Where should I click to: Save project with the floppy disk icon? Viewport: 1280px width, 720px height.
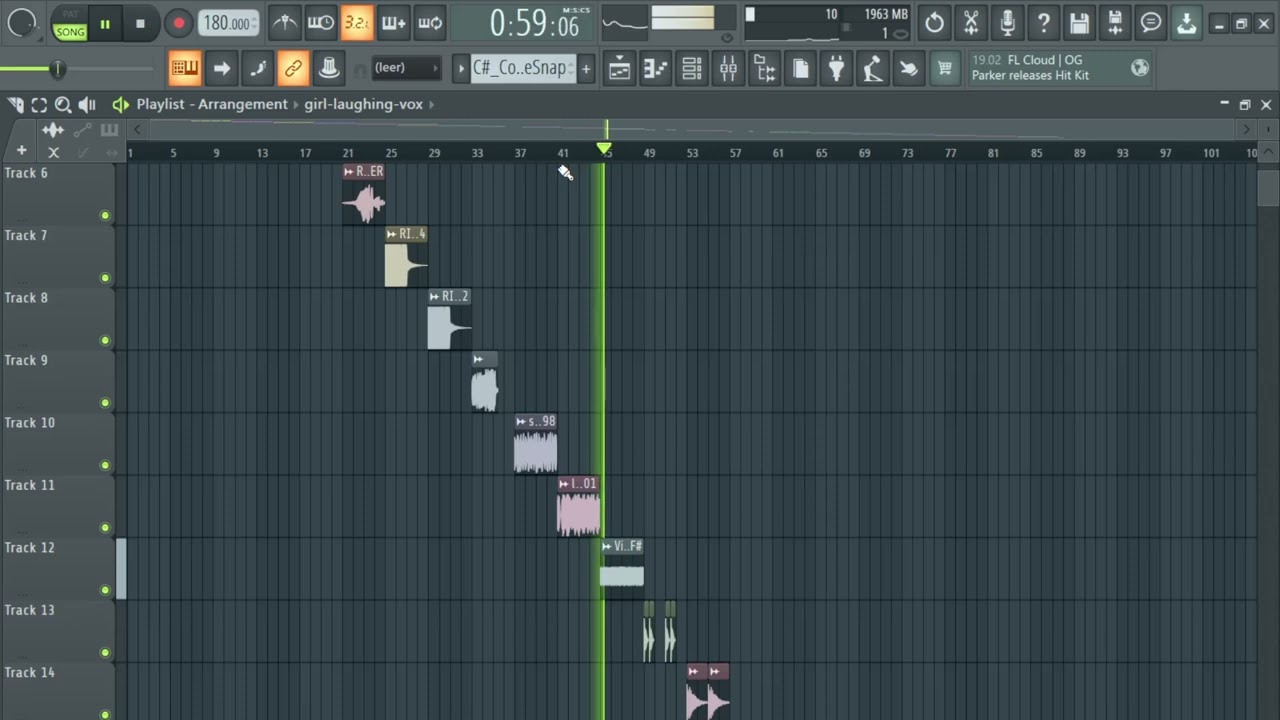tap(1079, 22)
